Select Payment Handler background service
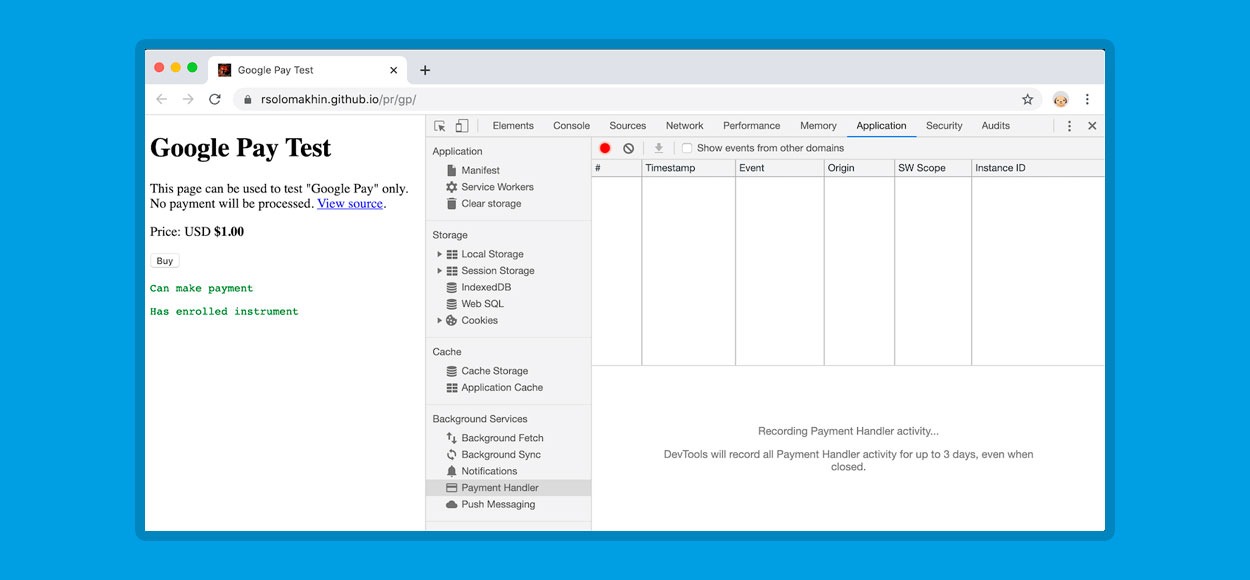Image resolution: width=1250 pixels, height=580 pixels. point(508,488)
